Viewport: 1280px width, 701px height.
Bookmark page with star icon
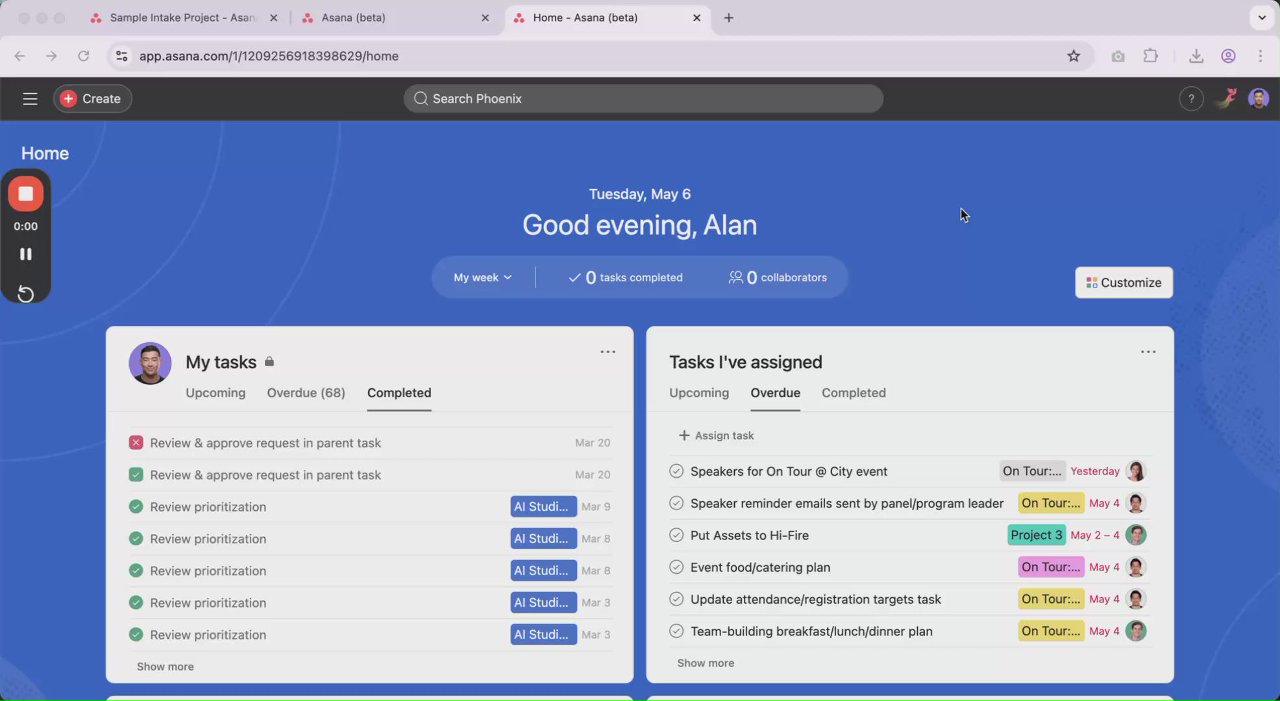coord(1074,56)
